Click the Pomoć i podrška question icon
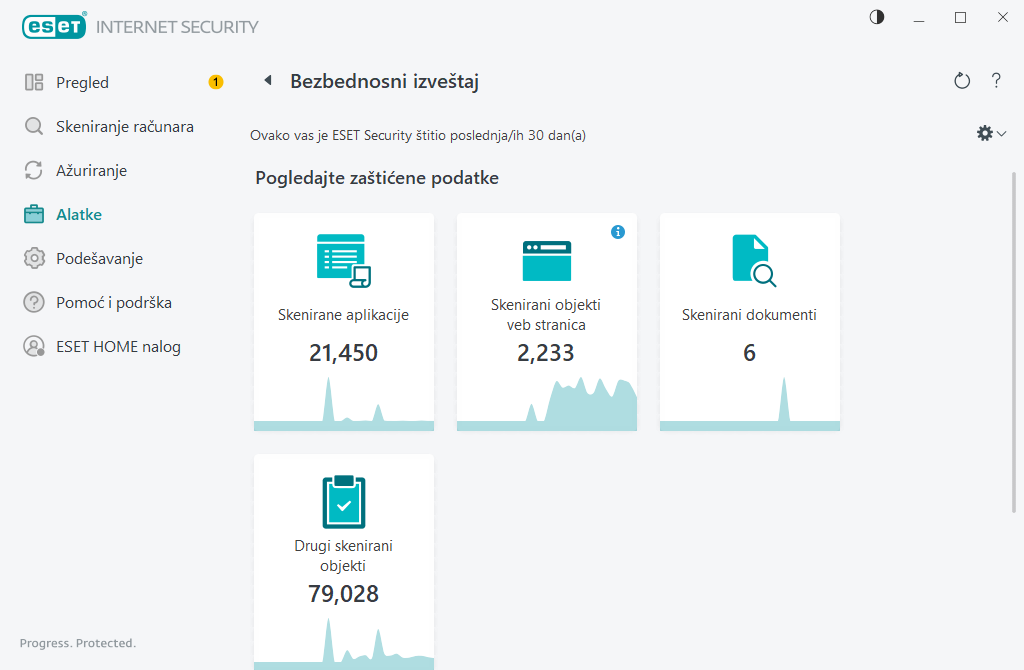 click(34, 302)
